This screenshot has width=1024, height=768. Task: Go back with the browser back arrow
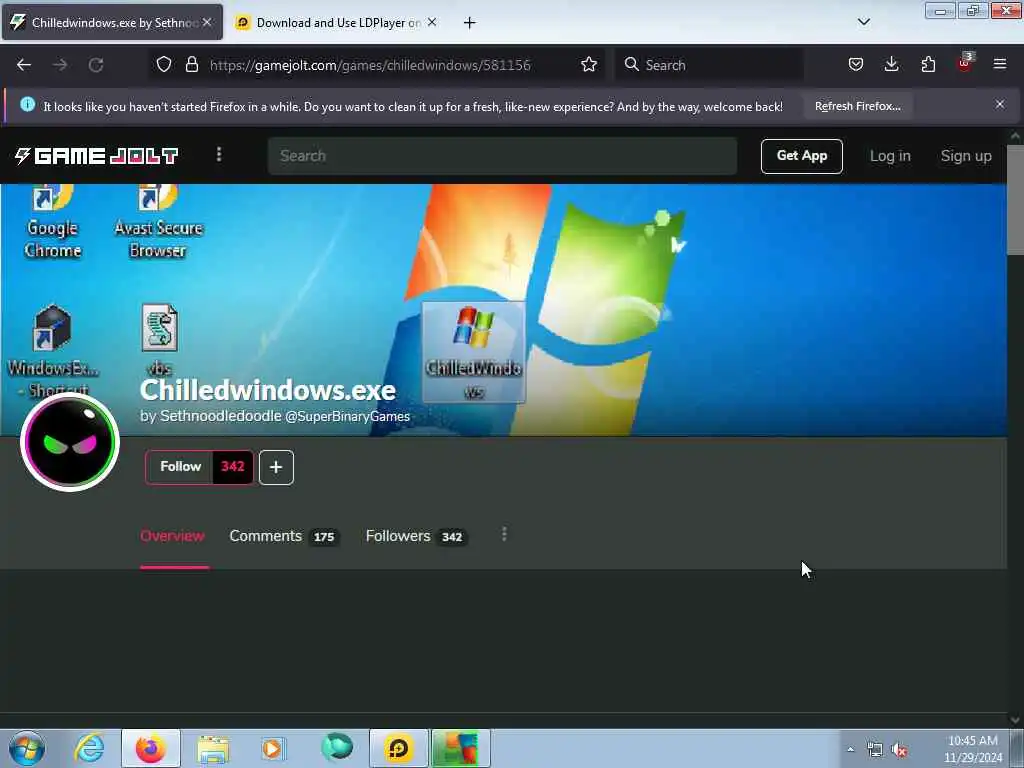[24, 65]
